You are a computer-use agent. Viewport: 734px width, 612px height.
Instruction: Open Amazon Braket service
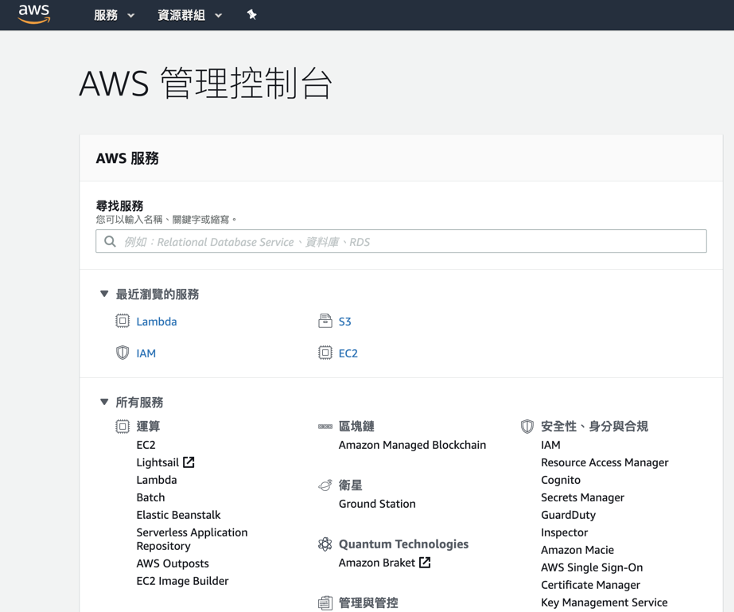coord(377,562)
